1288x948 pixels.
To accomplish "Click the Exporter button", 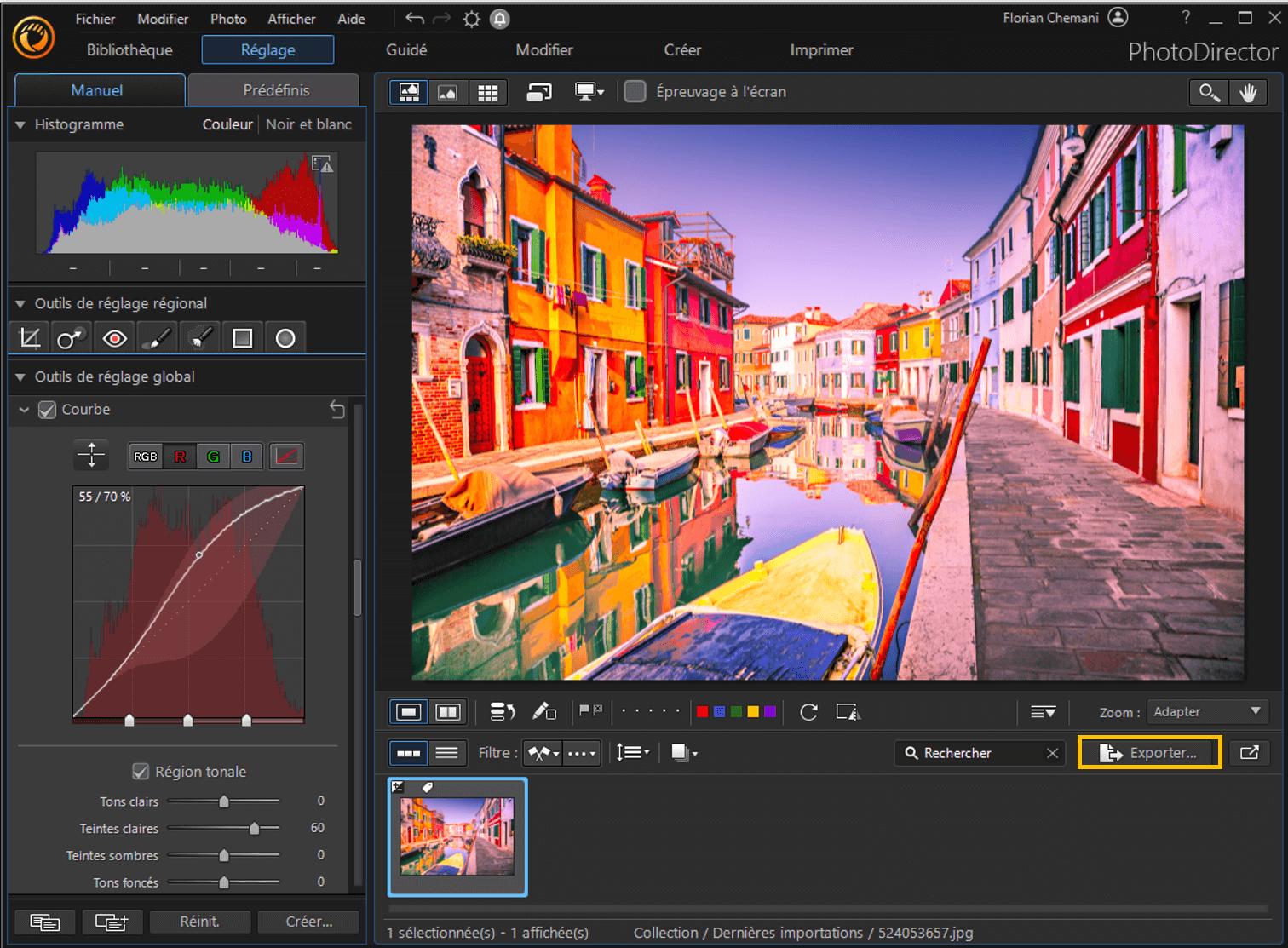I will (1149, 753).
